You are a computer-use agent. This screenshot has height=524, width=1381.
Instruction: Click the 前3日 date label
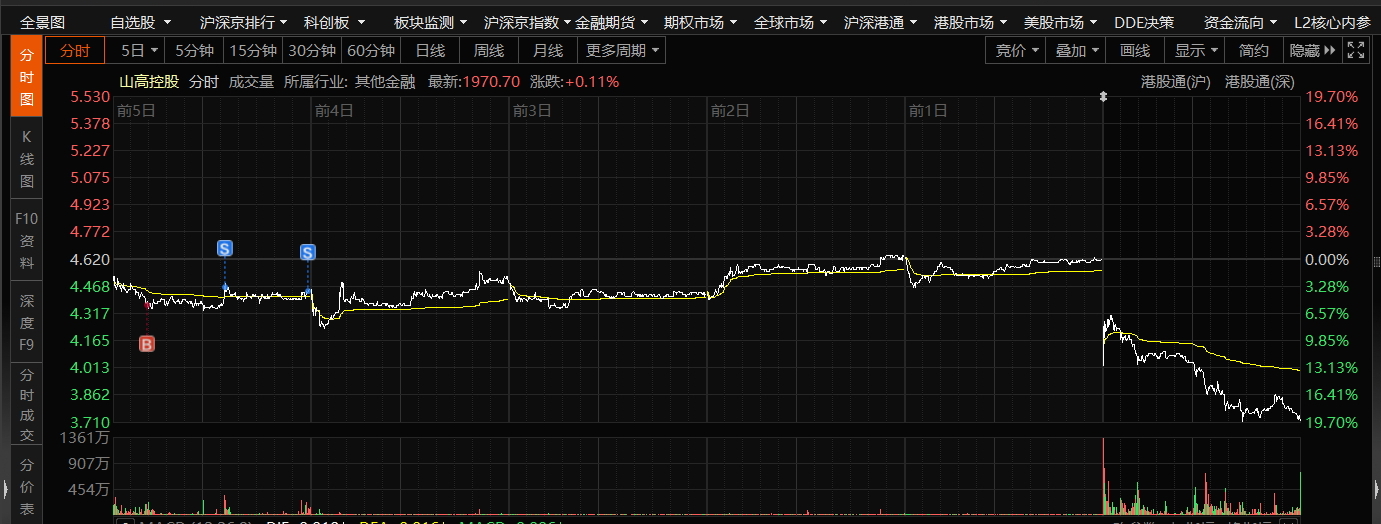[532, 111]
